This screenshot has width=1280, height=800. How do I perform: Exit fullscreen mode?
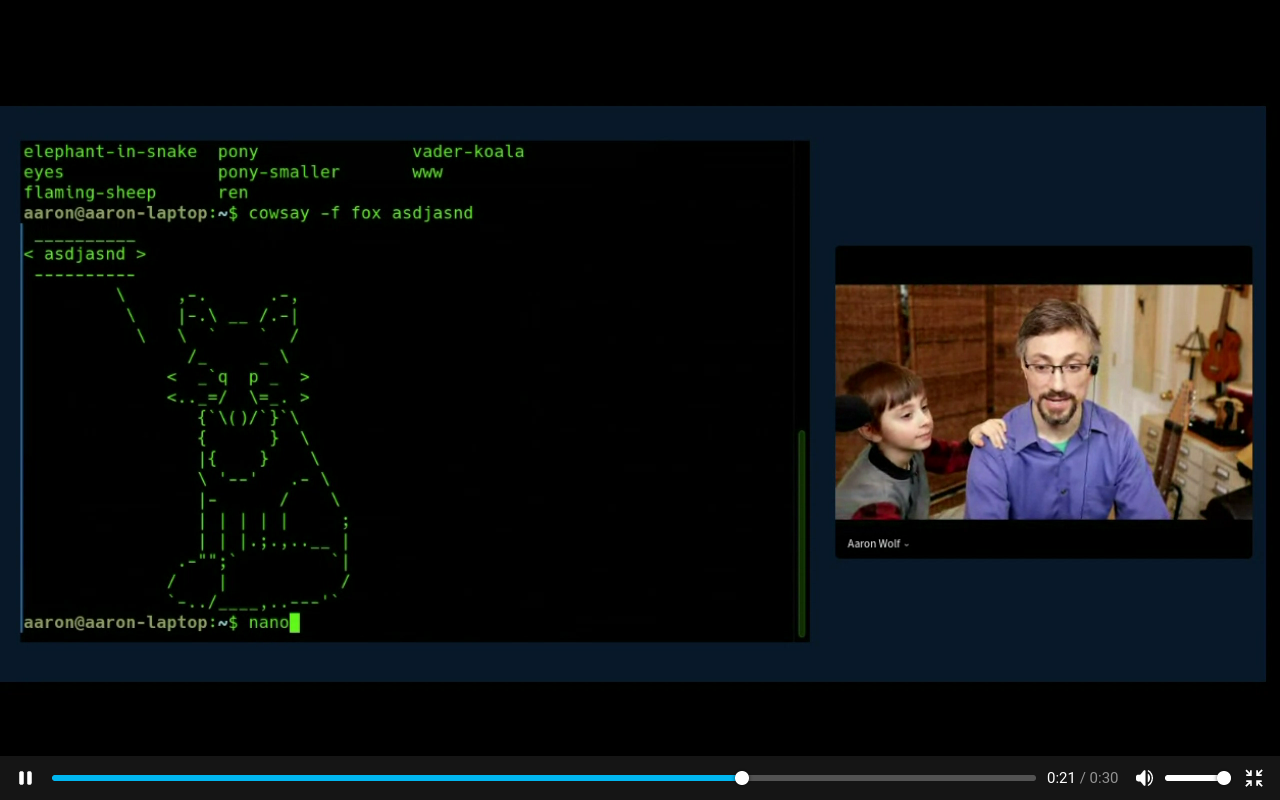[x=1254, y=778]
